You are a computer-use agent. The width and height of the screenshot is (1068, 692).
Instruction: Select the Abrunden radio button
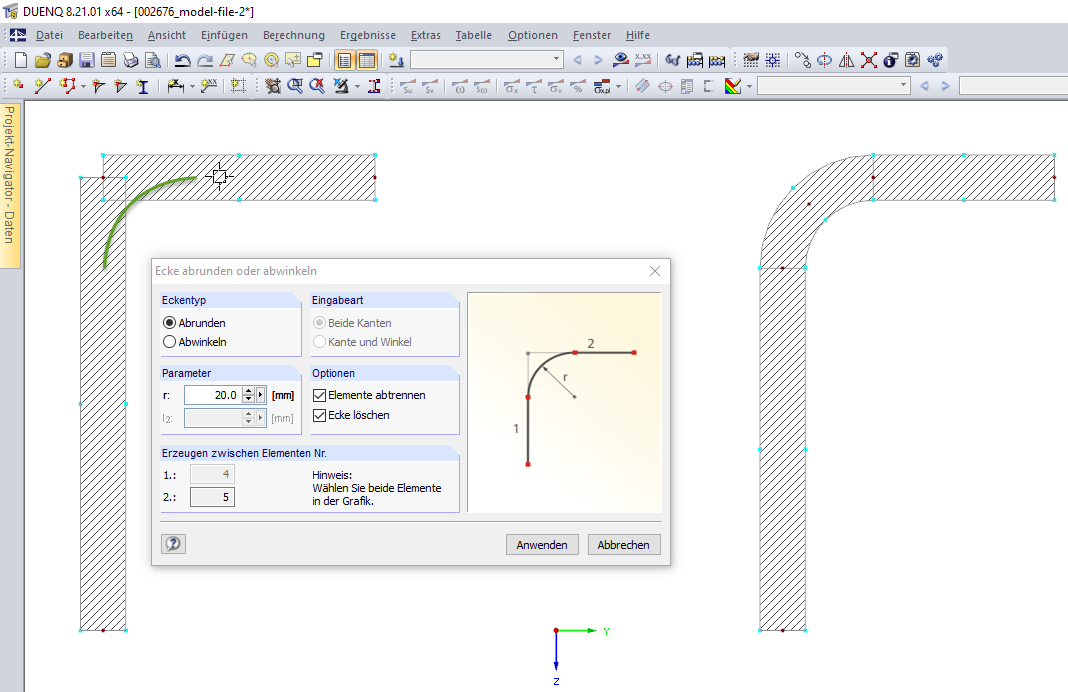pos(170,322)
